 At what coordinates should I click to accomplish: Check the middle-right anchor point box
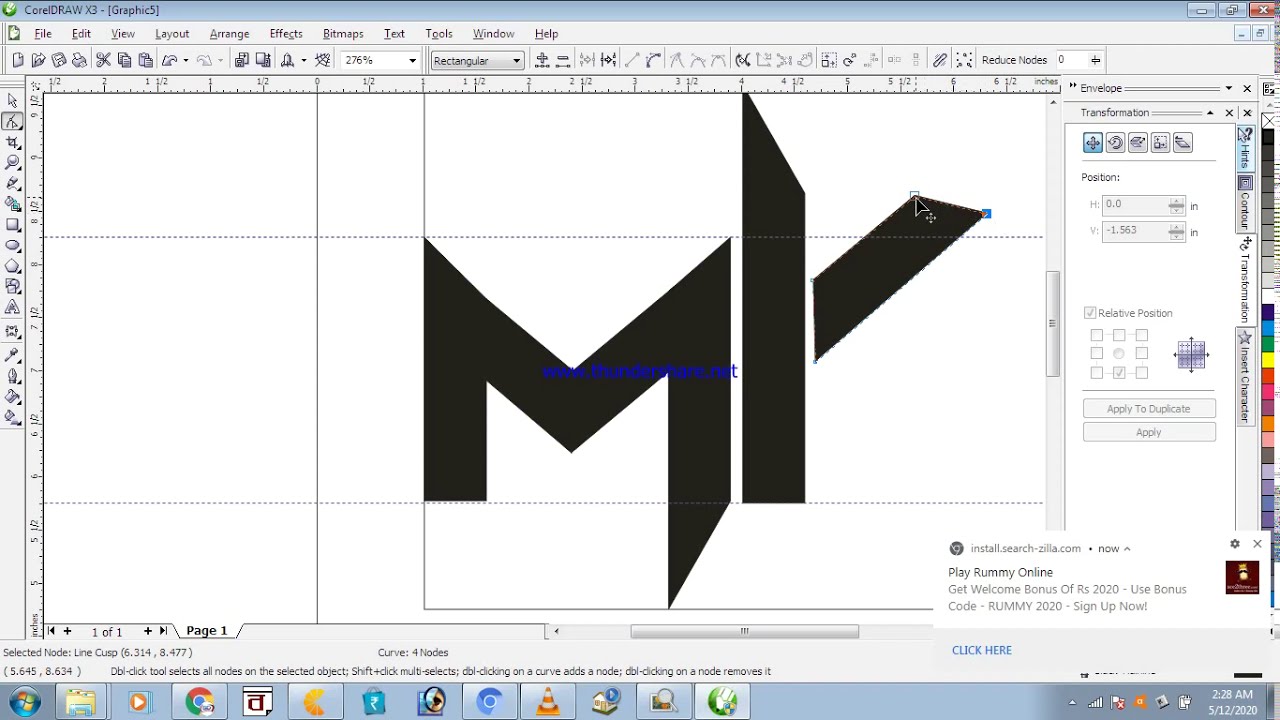(1141, 354)
